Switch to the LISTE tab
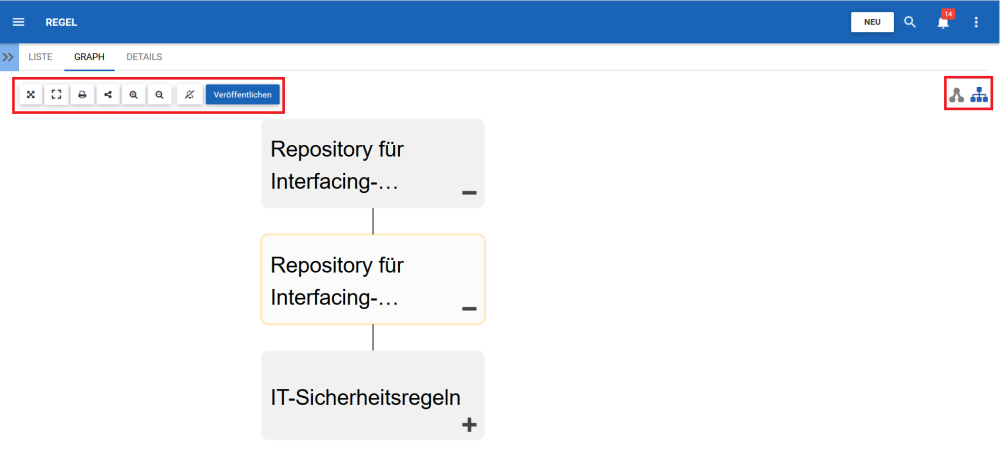The image size is (1000, 455). [40, 57]
